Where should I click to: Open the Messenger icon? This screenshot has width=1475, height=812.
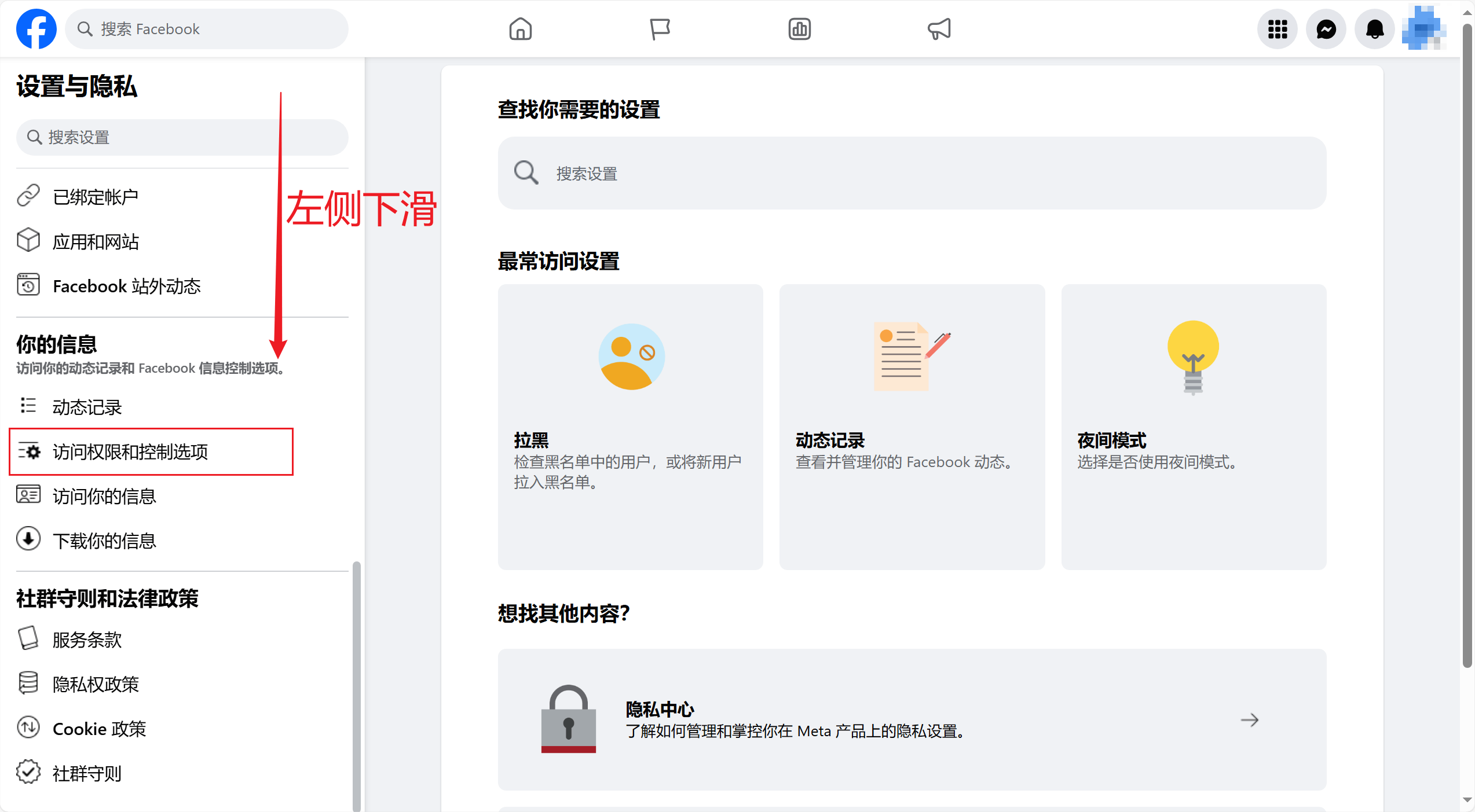1326,29
